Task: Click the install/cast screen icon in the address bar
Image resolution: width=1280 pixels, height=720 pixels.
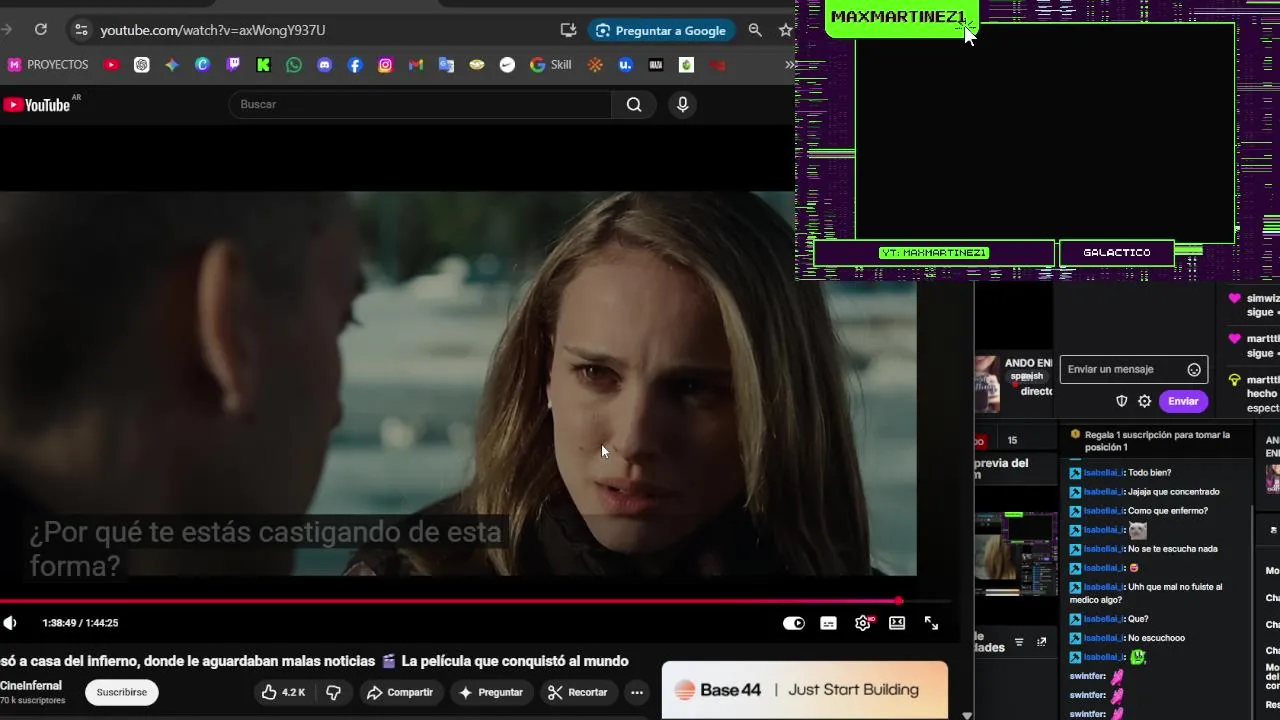Action: click(x=568, y=30)
